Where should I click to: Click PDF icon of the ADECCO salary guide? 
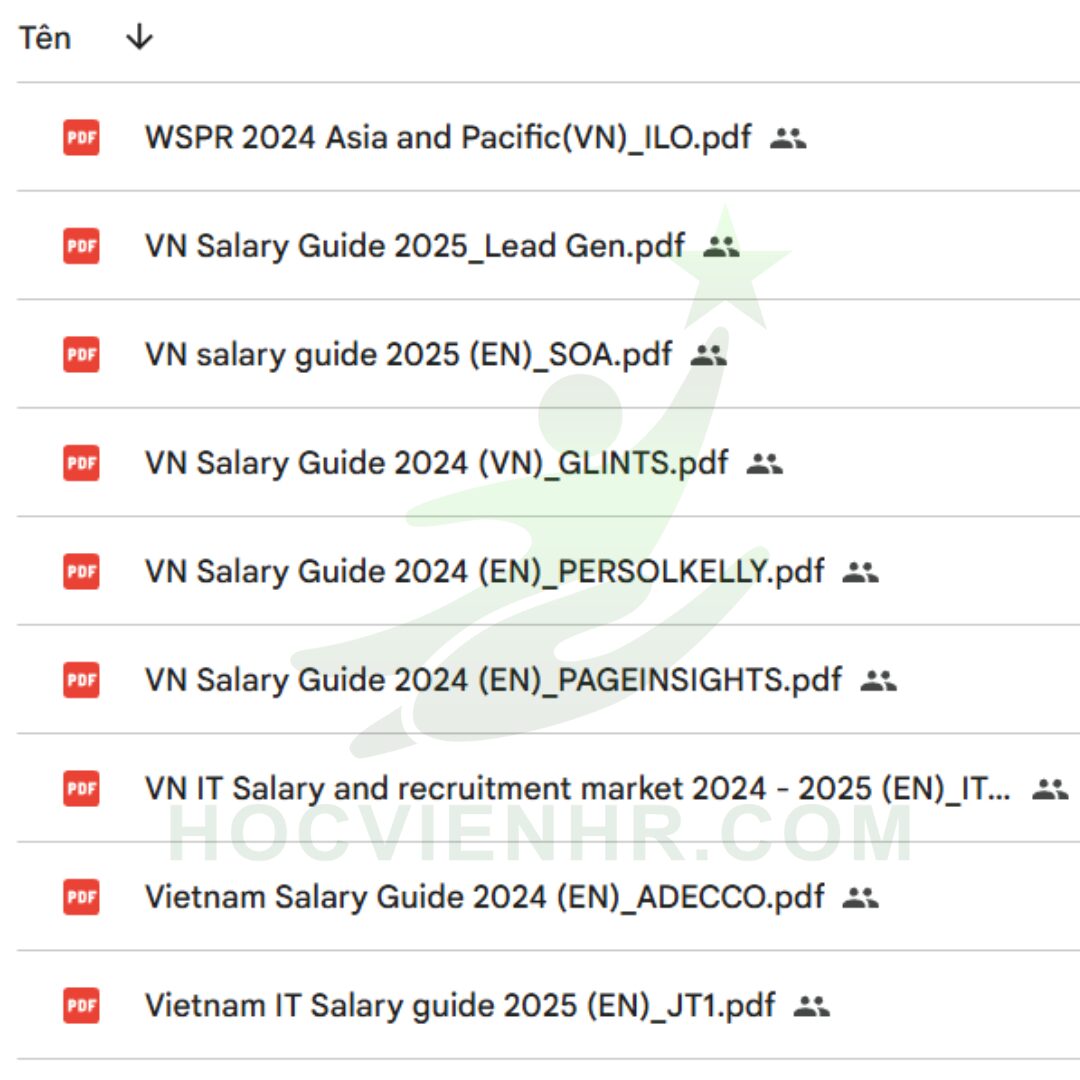coord(81,897)
